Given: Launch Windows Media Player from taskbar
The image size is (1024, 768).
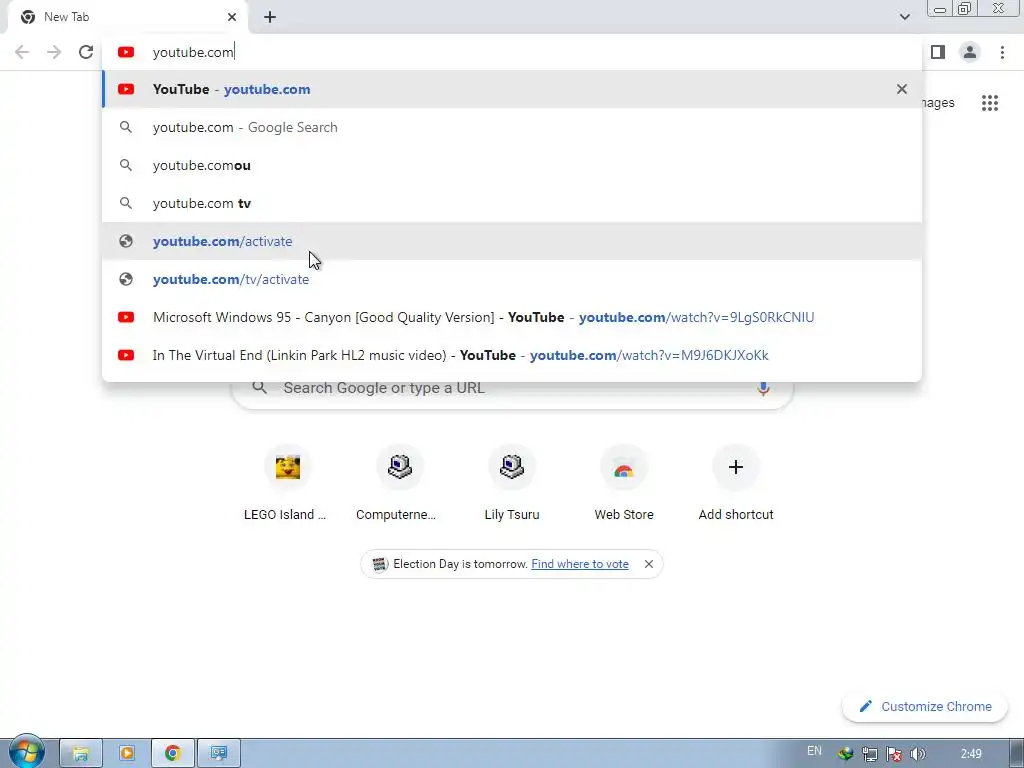Looking at the screenshot, I should [127, 754].
